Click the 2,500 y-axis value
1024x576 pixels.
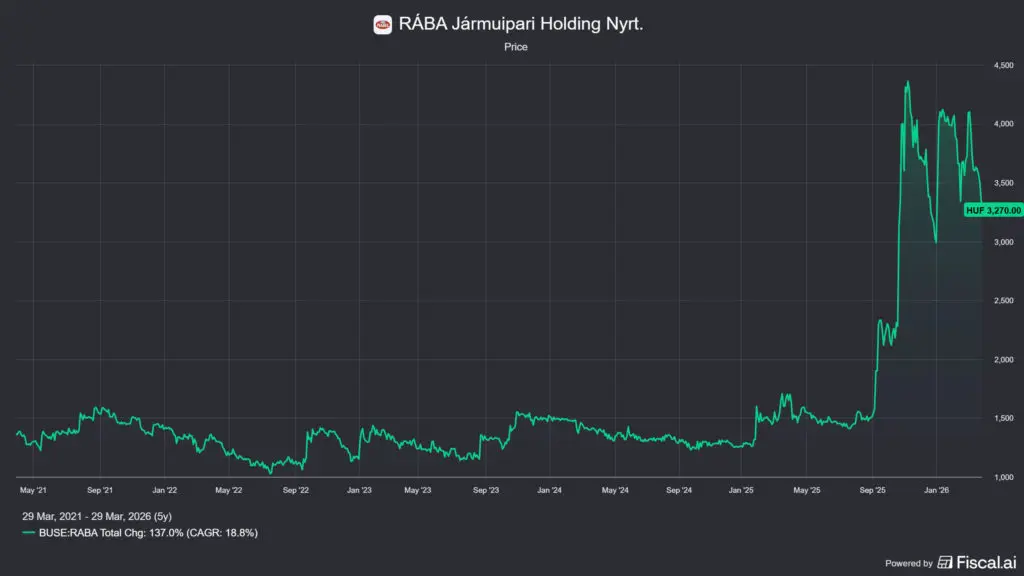click(1004, 301)
